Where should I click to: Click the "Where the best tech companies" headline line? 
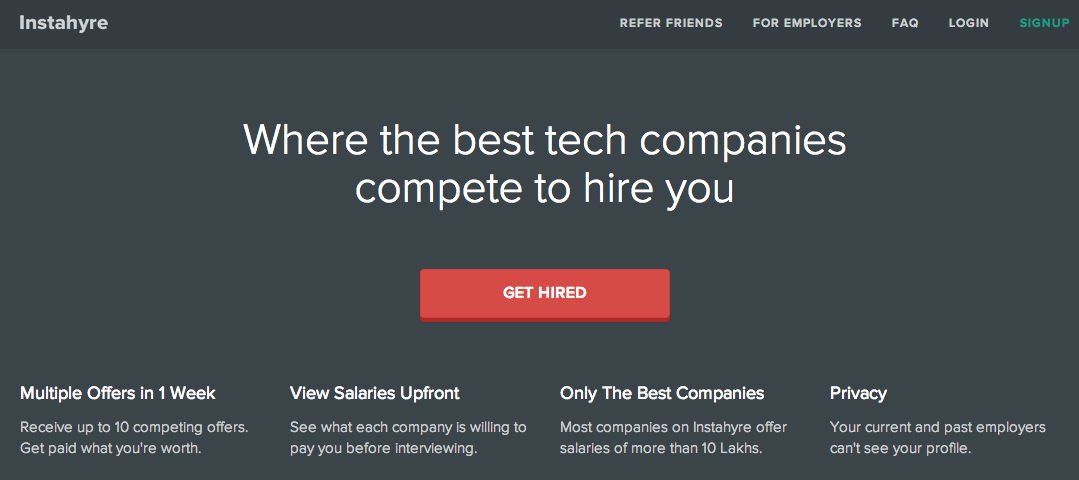point(545,140)
